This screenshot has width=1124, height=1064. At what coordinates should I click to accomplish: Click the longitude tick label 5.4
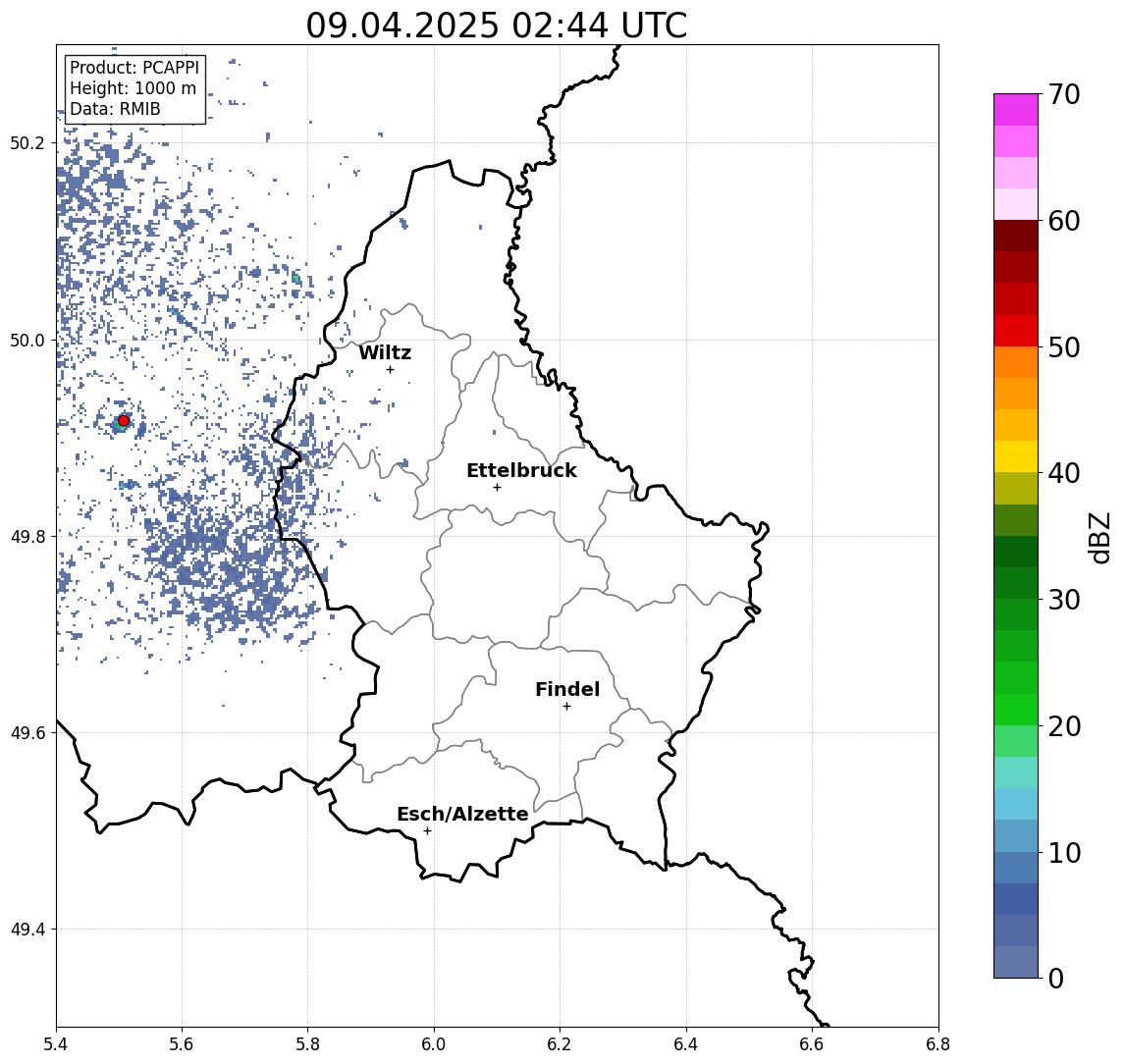tap(56, 1044)
